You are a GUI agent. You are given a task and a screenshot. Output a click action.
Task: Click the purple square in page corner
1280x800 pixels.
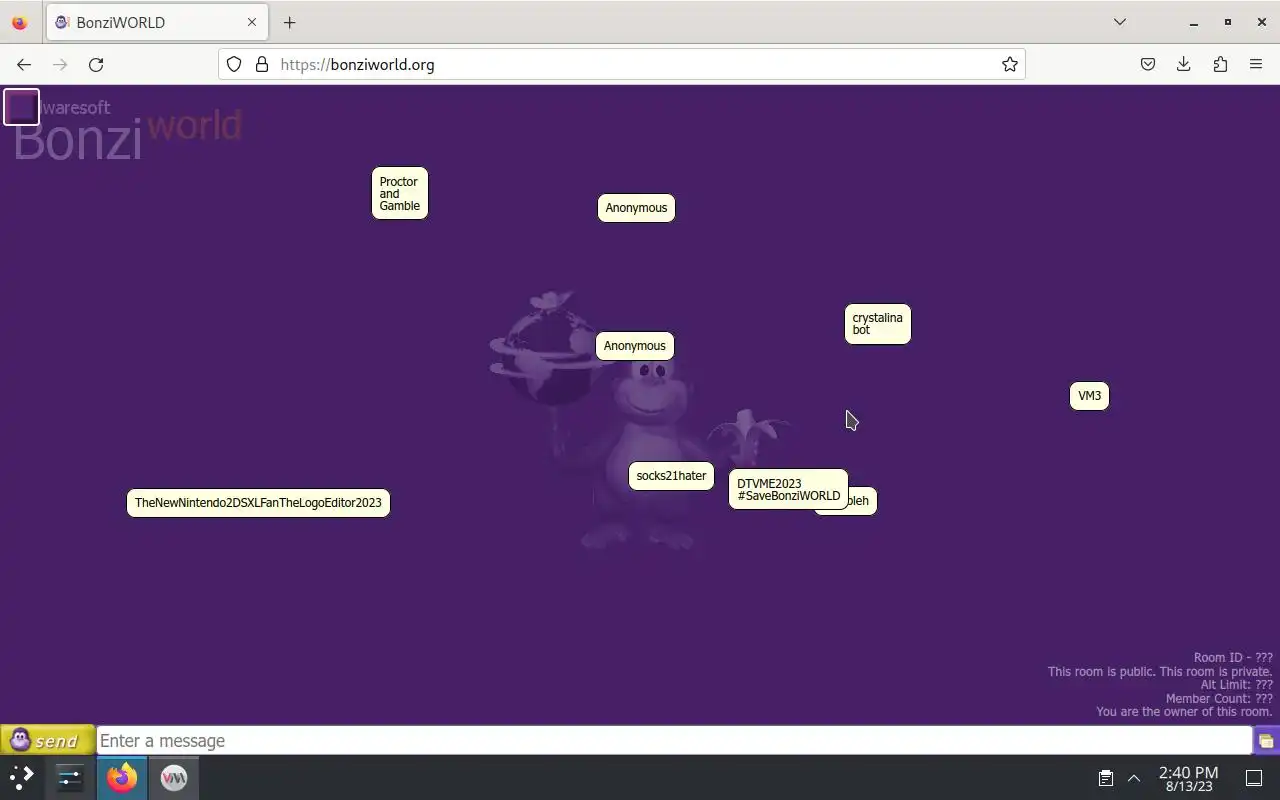(x=21, y=107)
